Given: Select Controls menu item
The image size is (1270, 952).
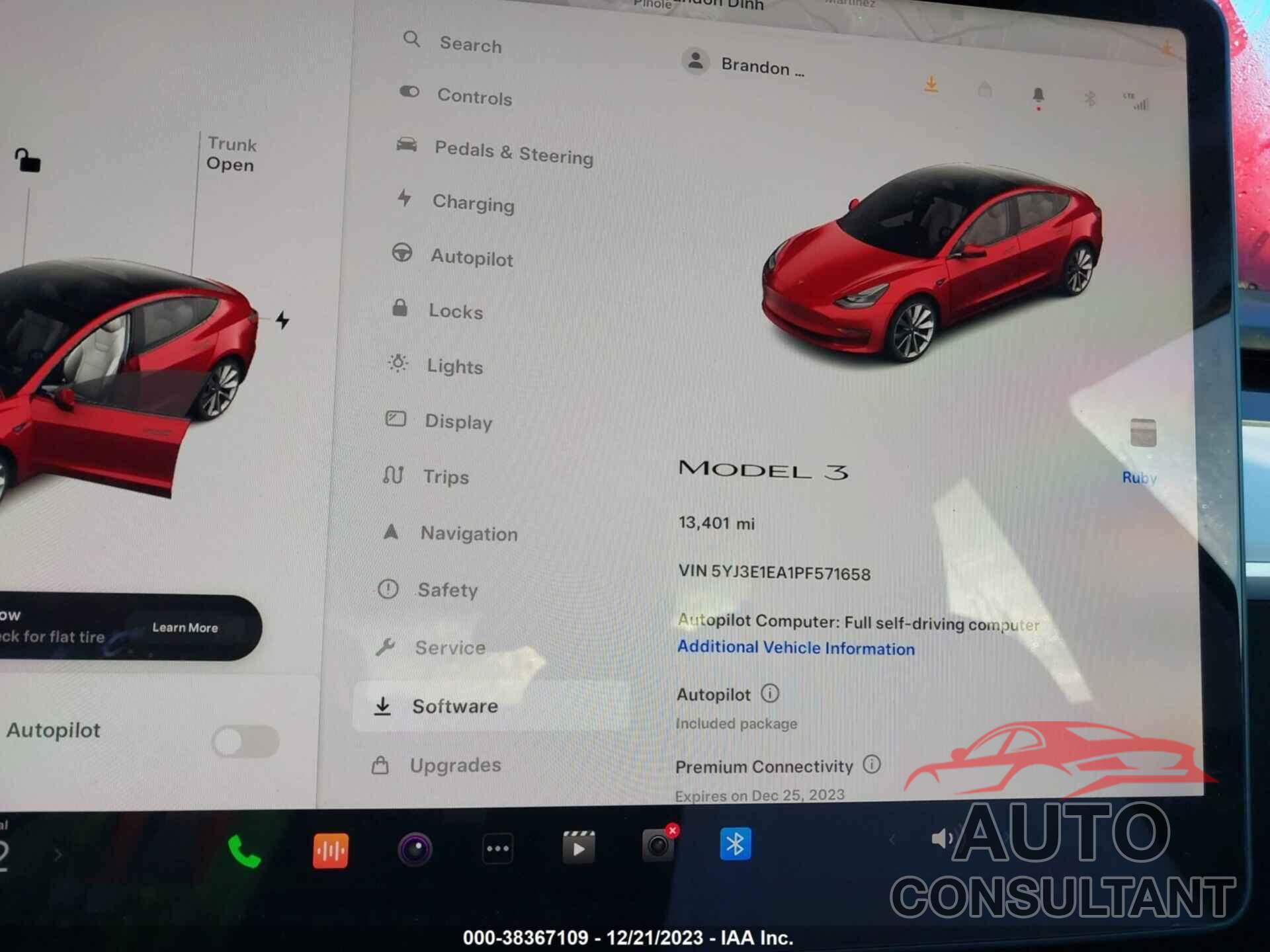Looking at the screenshot, I should coord(473,97).
